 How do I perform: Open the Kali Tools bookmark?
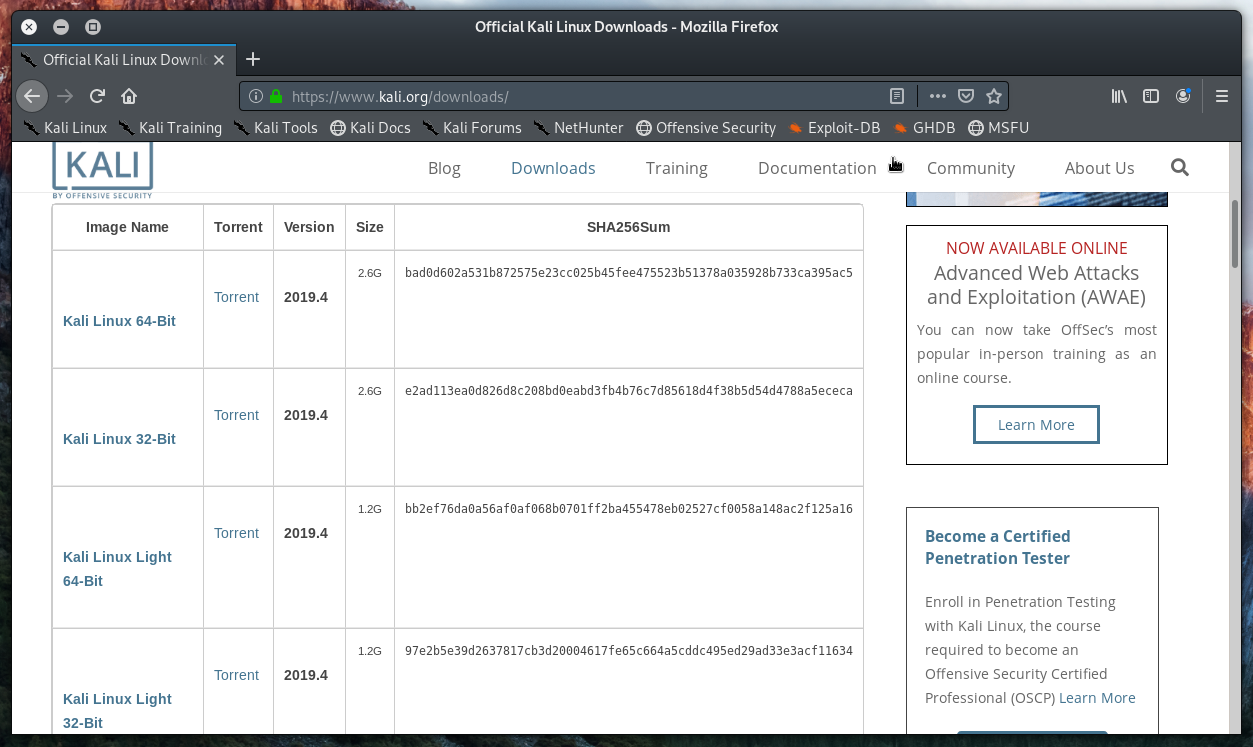point(275,127)
